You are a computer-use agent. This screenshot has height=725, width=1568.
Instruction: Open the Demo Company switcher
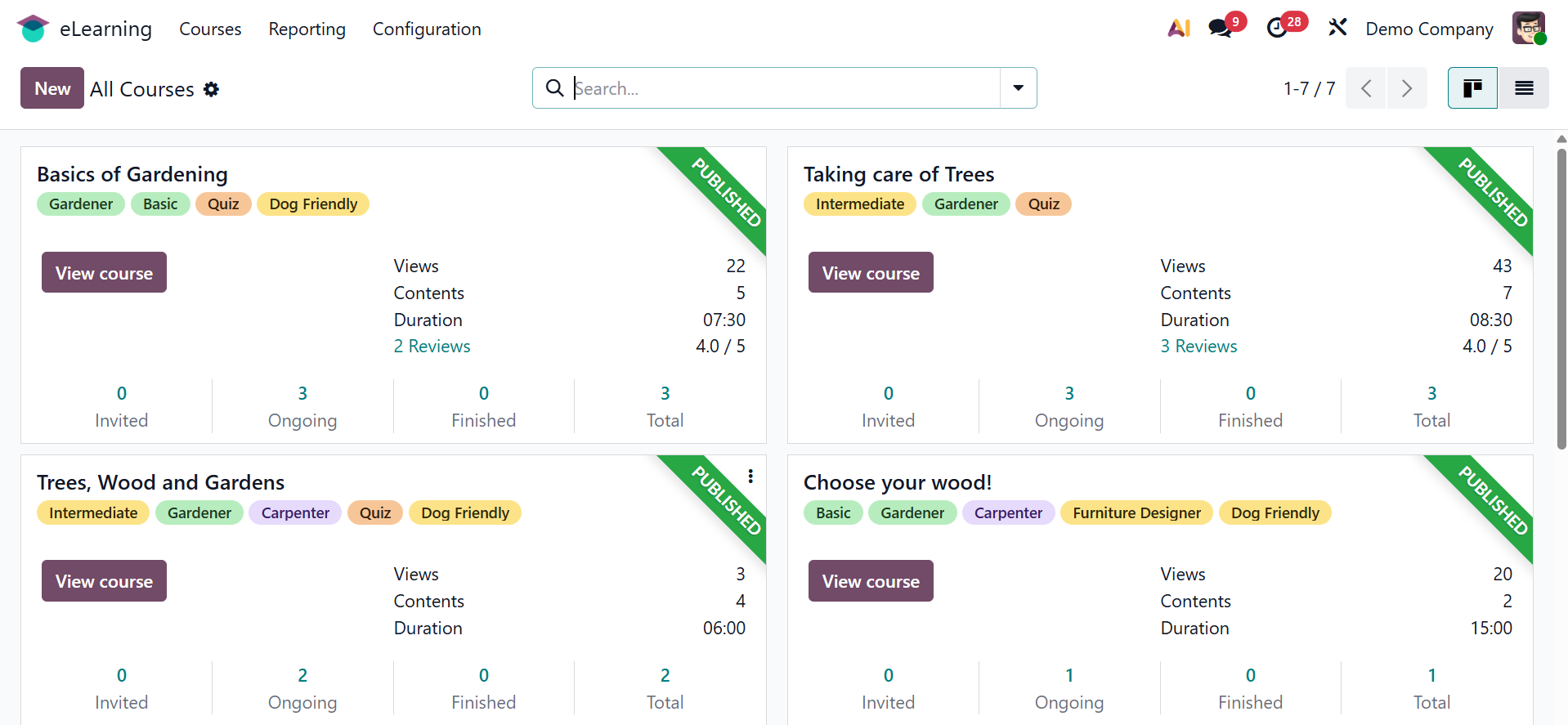tap(1429, 29)
